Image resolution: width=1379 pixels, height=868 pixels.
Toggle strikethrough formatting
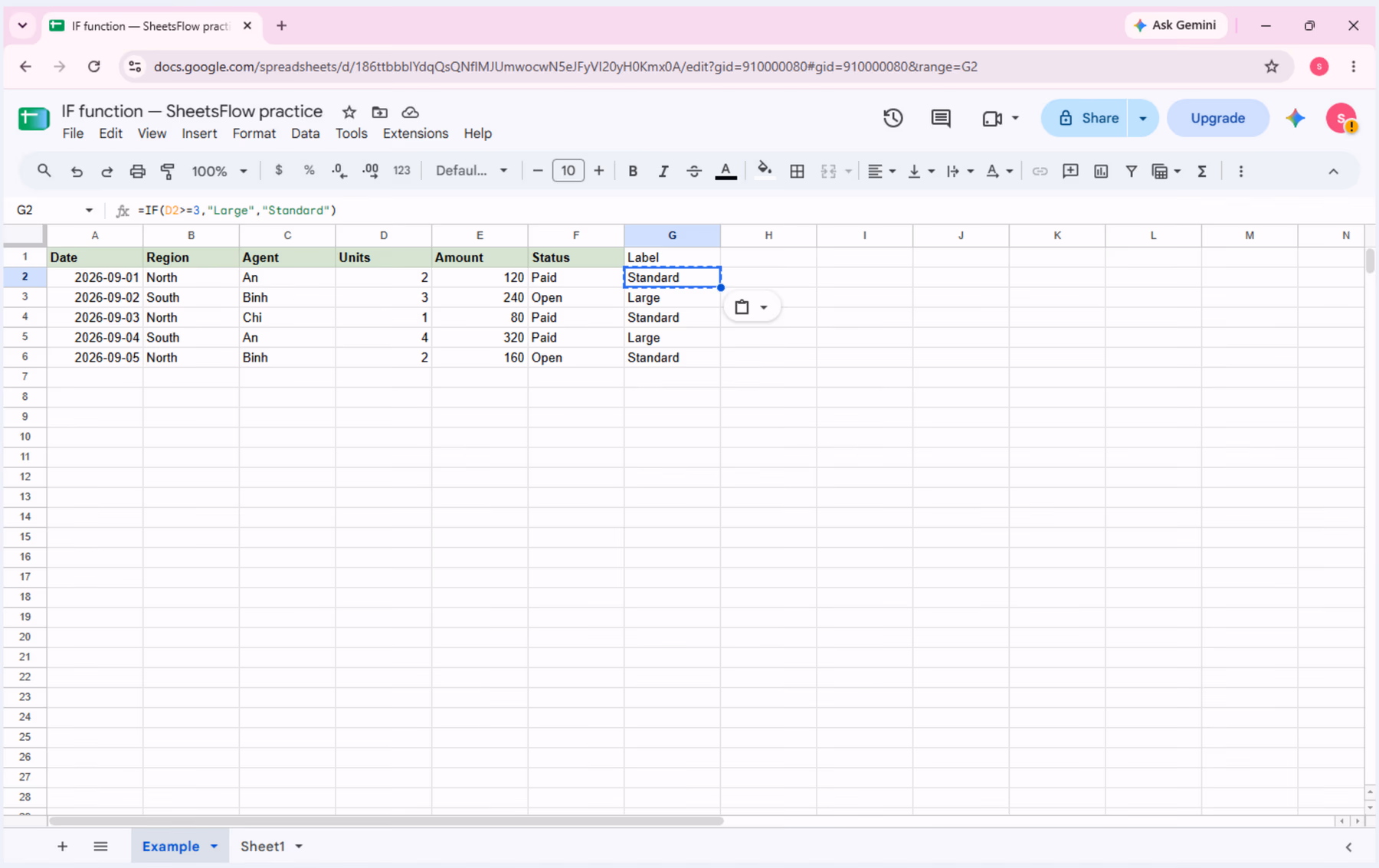[694, 171]
